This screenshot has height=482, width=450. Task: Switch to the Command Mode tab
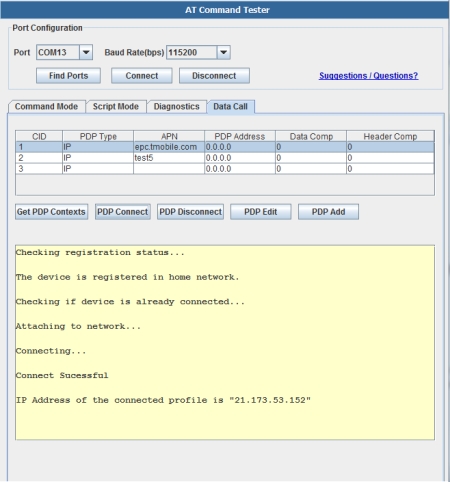tap(46, 107)
